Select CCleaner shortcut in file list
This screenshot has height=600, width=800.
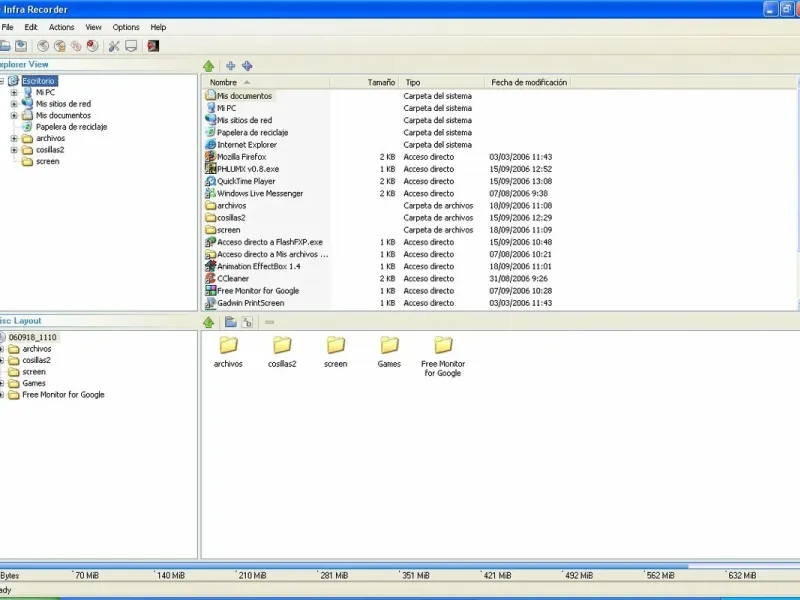pyautogui.click(x=233, y=279)
